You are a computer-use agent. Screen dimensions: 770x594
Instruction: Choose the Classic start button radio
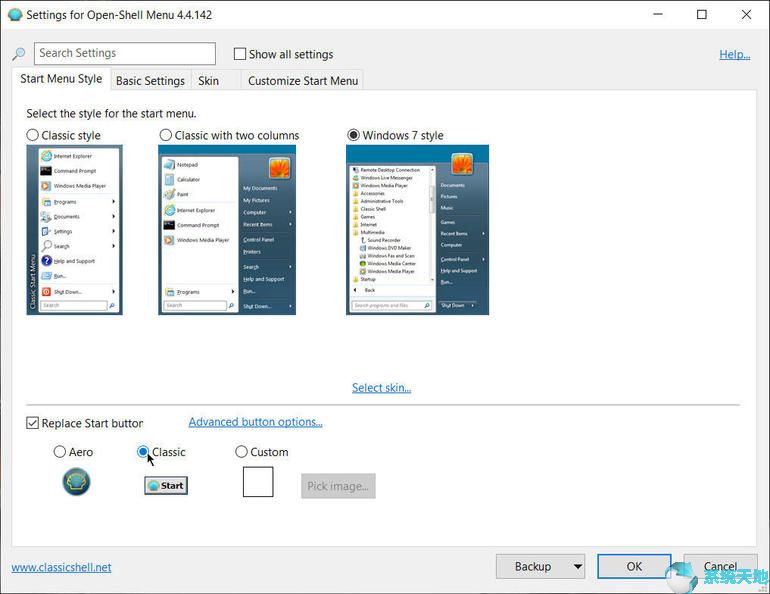143,452
